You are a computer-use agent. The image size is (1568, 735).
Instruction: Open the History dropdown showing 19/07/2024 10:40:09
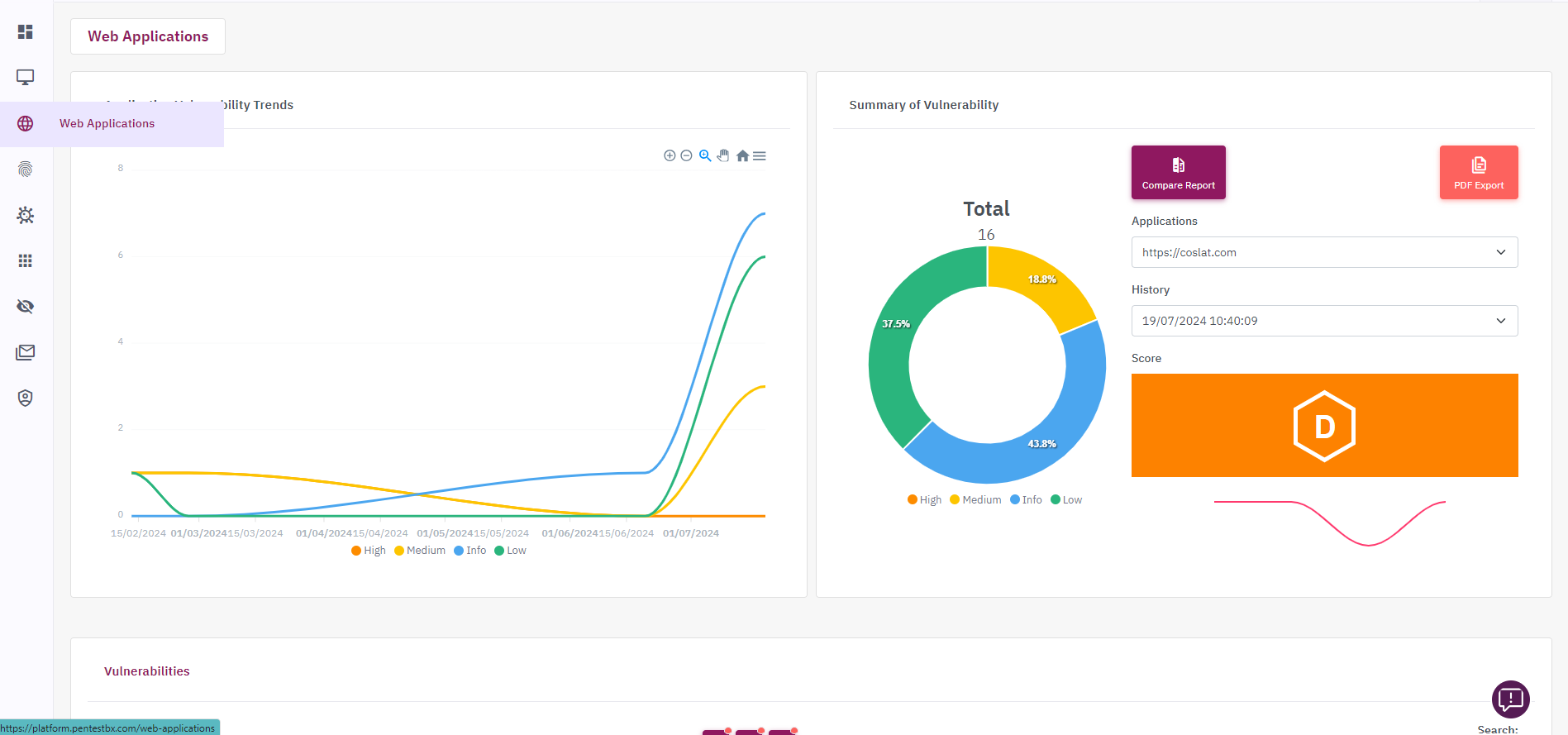1324,321
